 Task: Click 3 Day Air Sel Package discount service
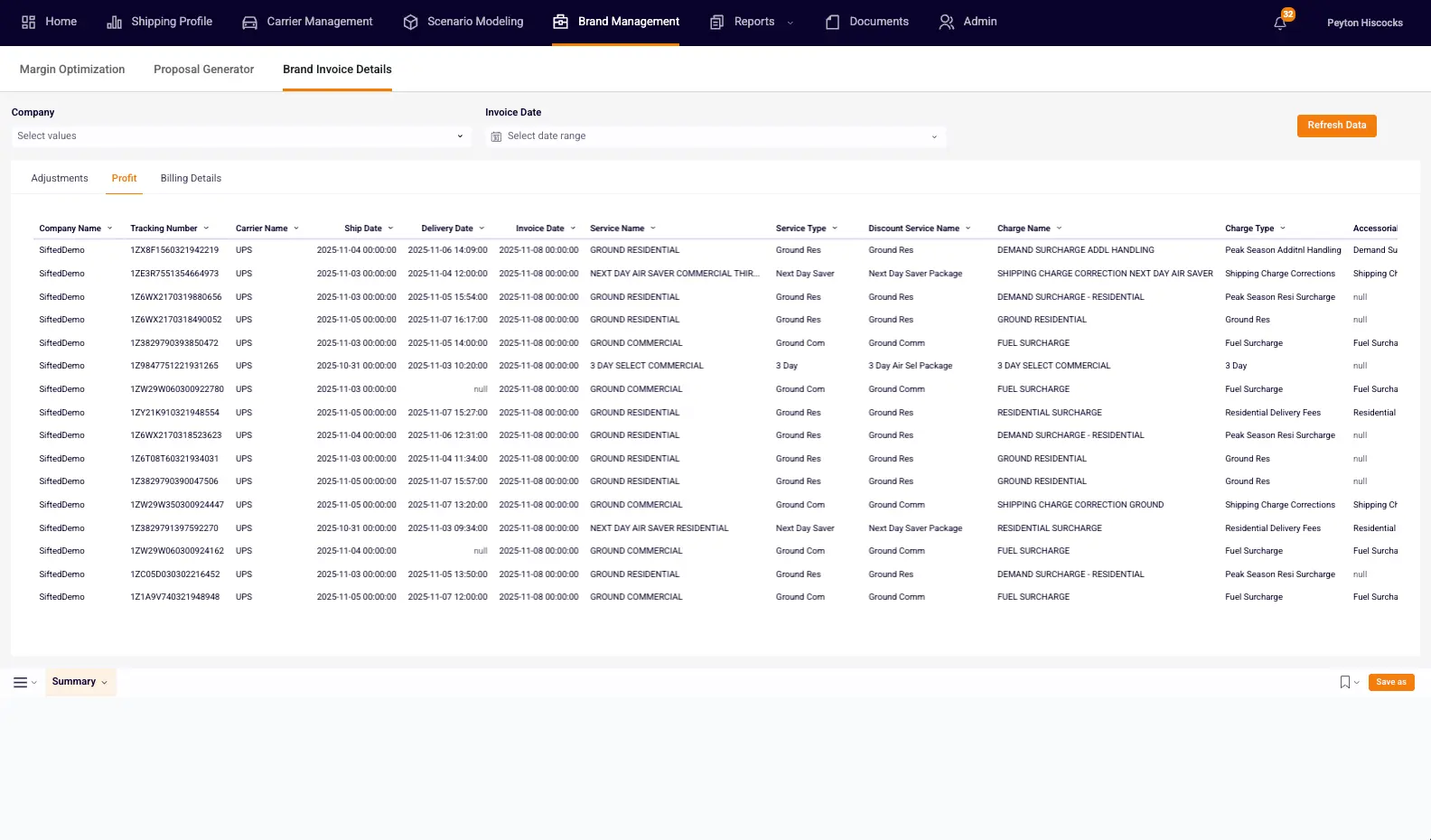(x=911, y=366)
